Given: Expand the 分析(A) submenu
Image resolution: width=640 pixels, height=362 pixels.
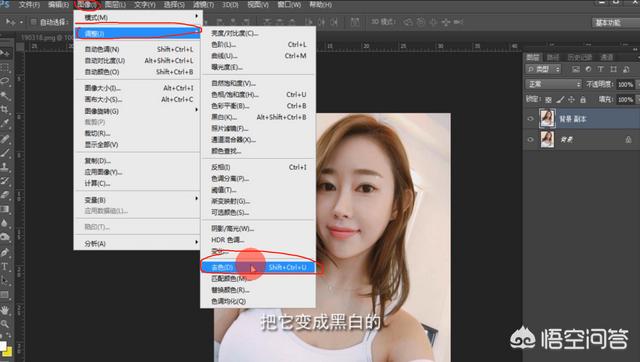Looking at the screenshot, I should pyautogui.click(x=137, y=243).
